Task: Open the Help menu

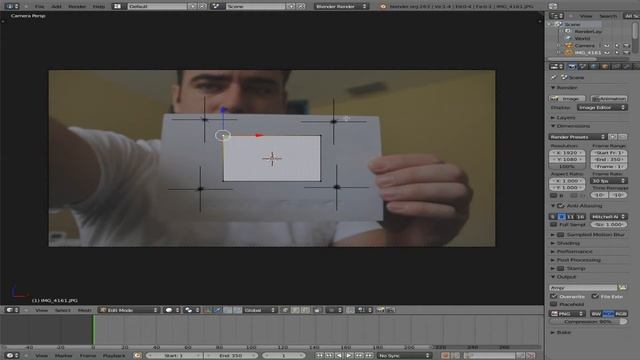Action: pos(98,7)
